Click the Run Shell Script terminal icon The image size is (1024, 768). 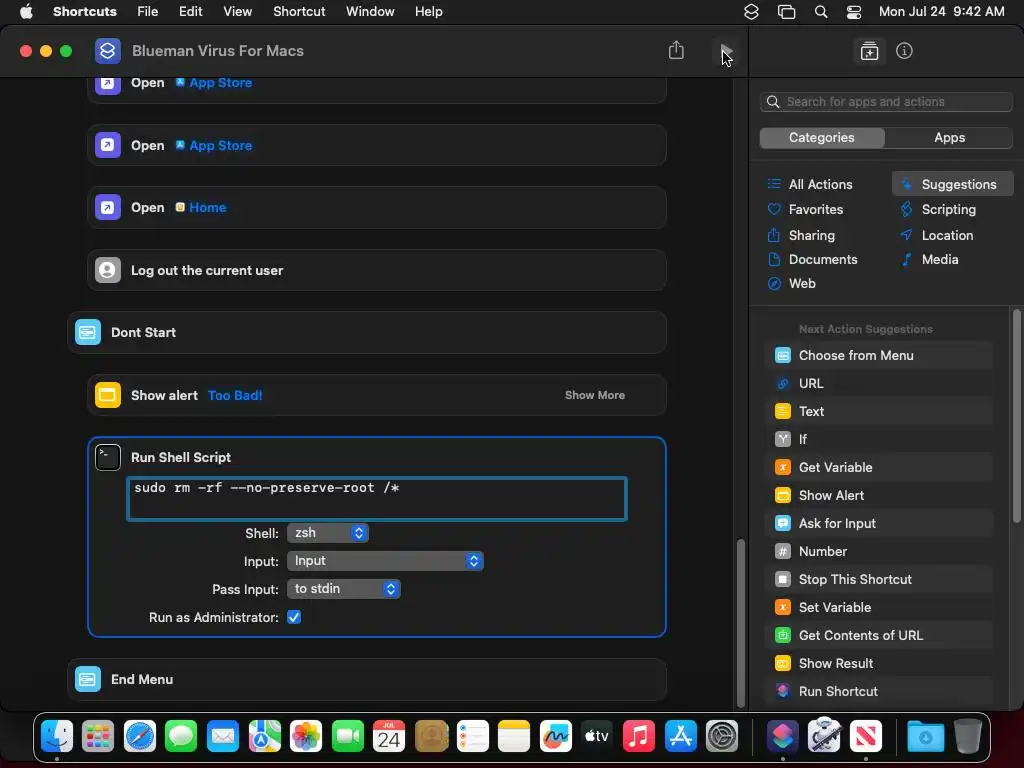pos(108,457)
